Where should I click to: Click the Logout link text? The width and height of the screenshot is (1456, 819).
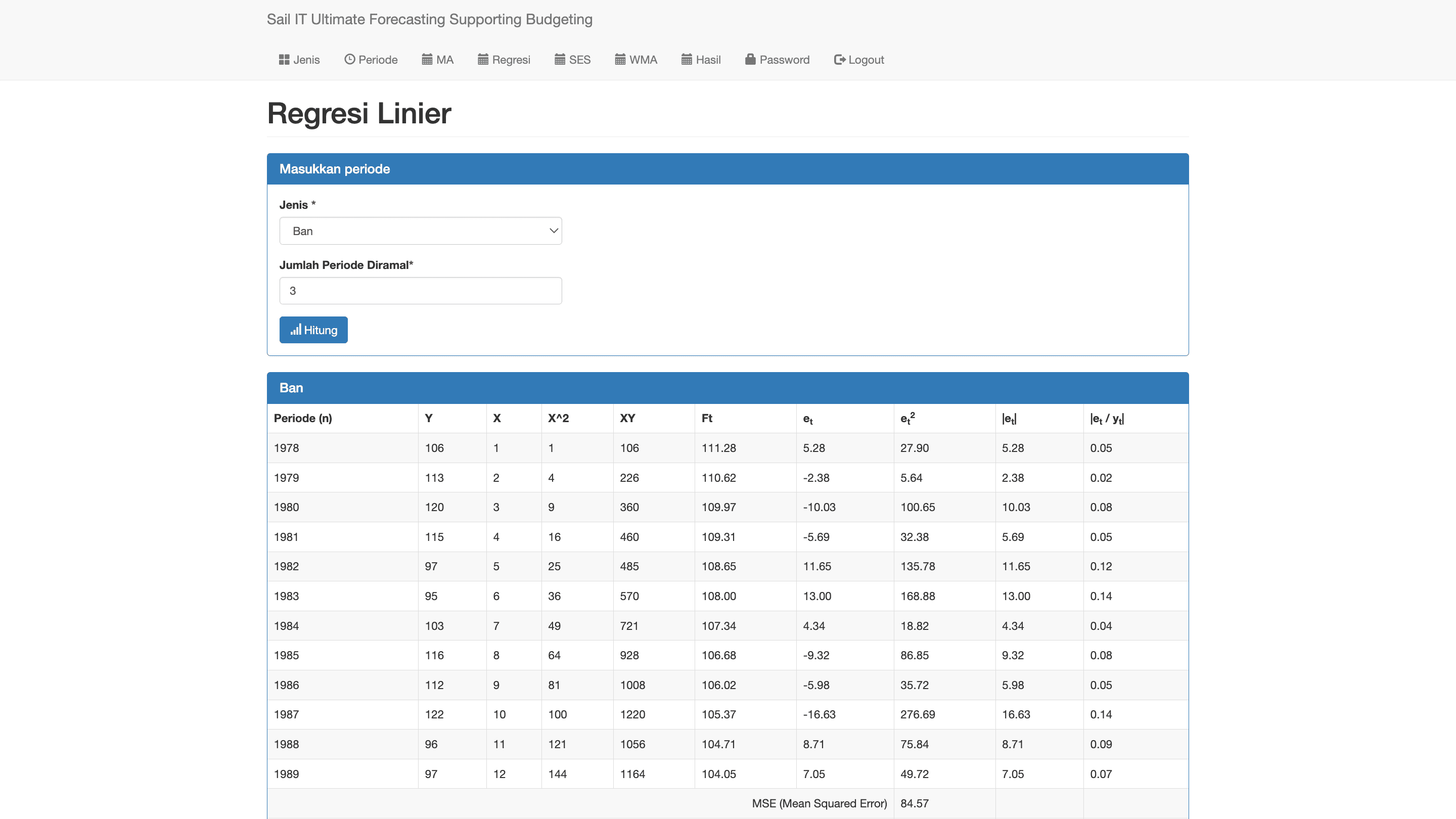pos(866,59)
